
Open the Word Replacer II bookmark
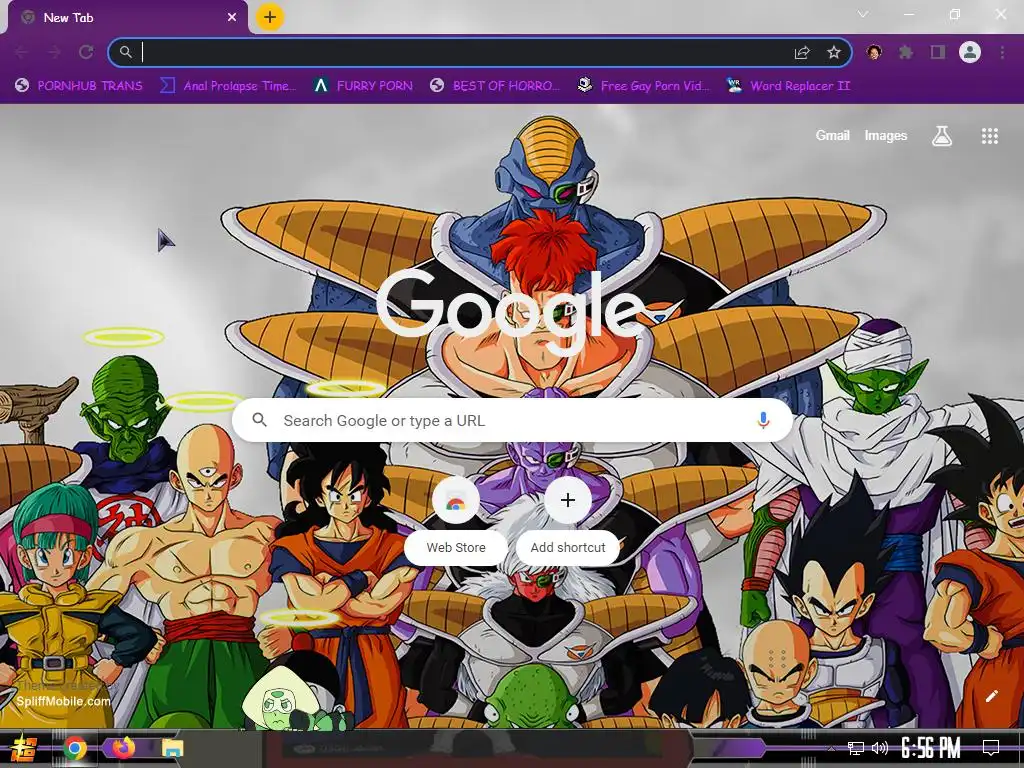tap(788, 86)
